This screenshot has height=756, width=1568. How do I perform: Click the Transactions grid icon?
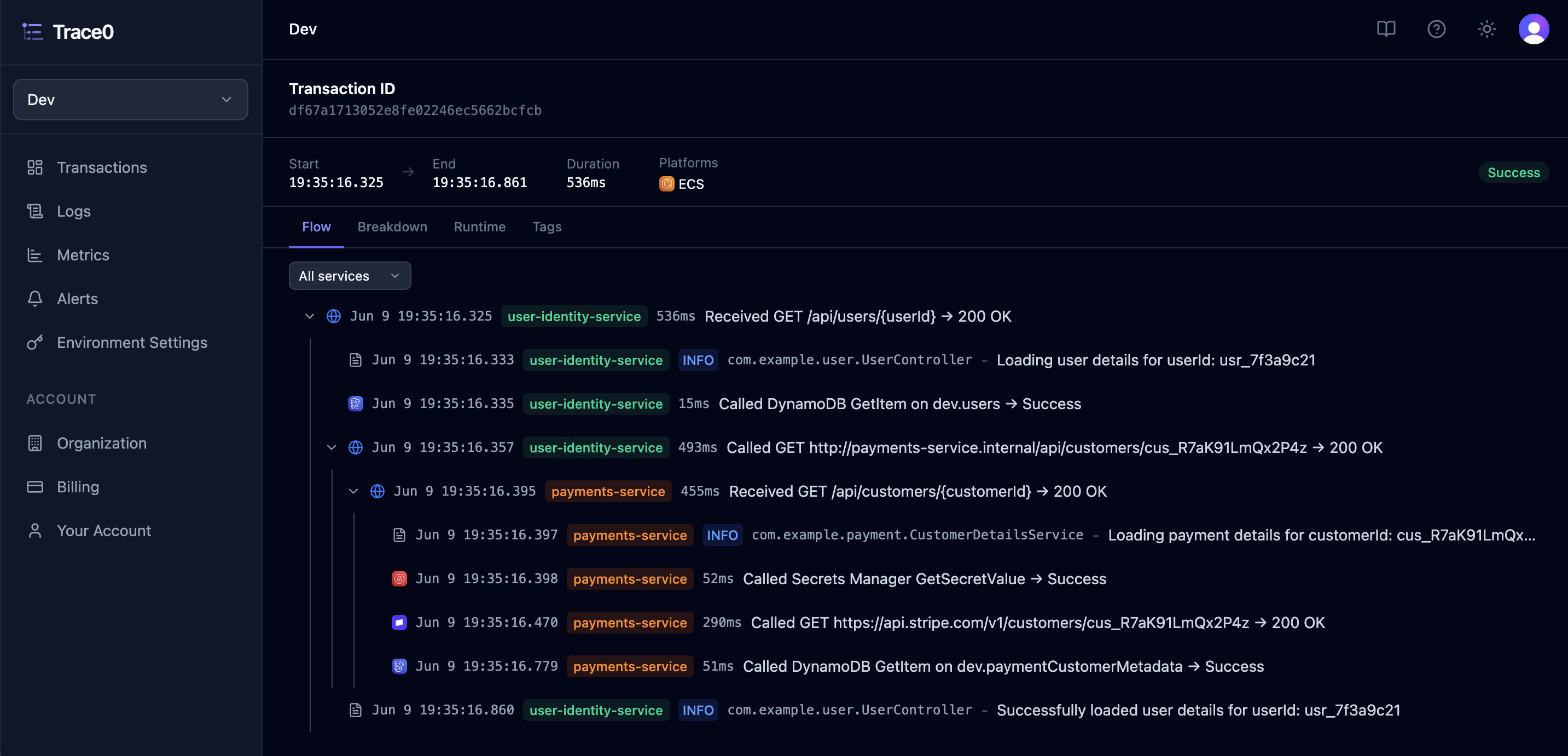(34, 167)
